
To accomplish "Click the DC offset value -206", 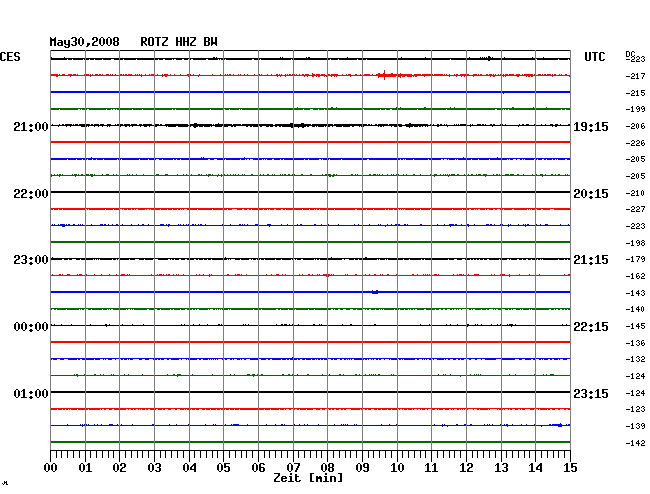I will pos(635,126).
